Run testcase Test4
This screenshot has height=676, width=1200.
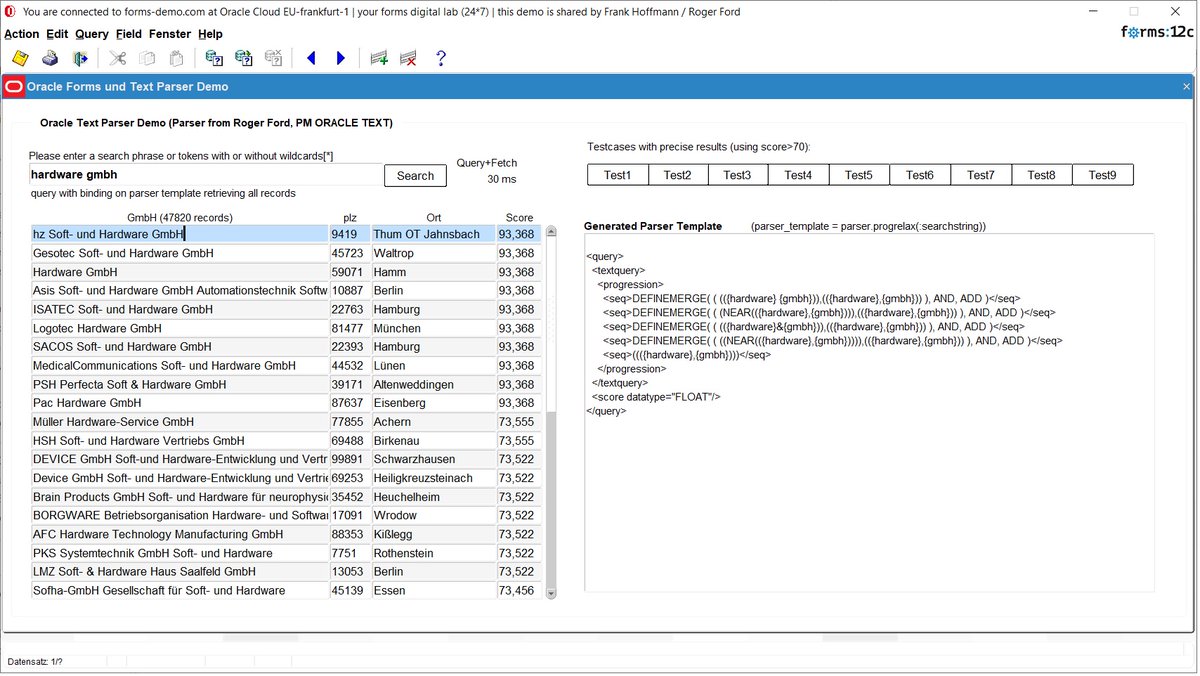click(x=798, y=175)
